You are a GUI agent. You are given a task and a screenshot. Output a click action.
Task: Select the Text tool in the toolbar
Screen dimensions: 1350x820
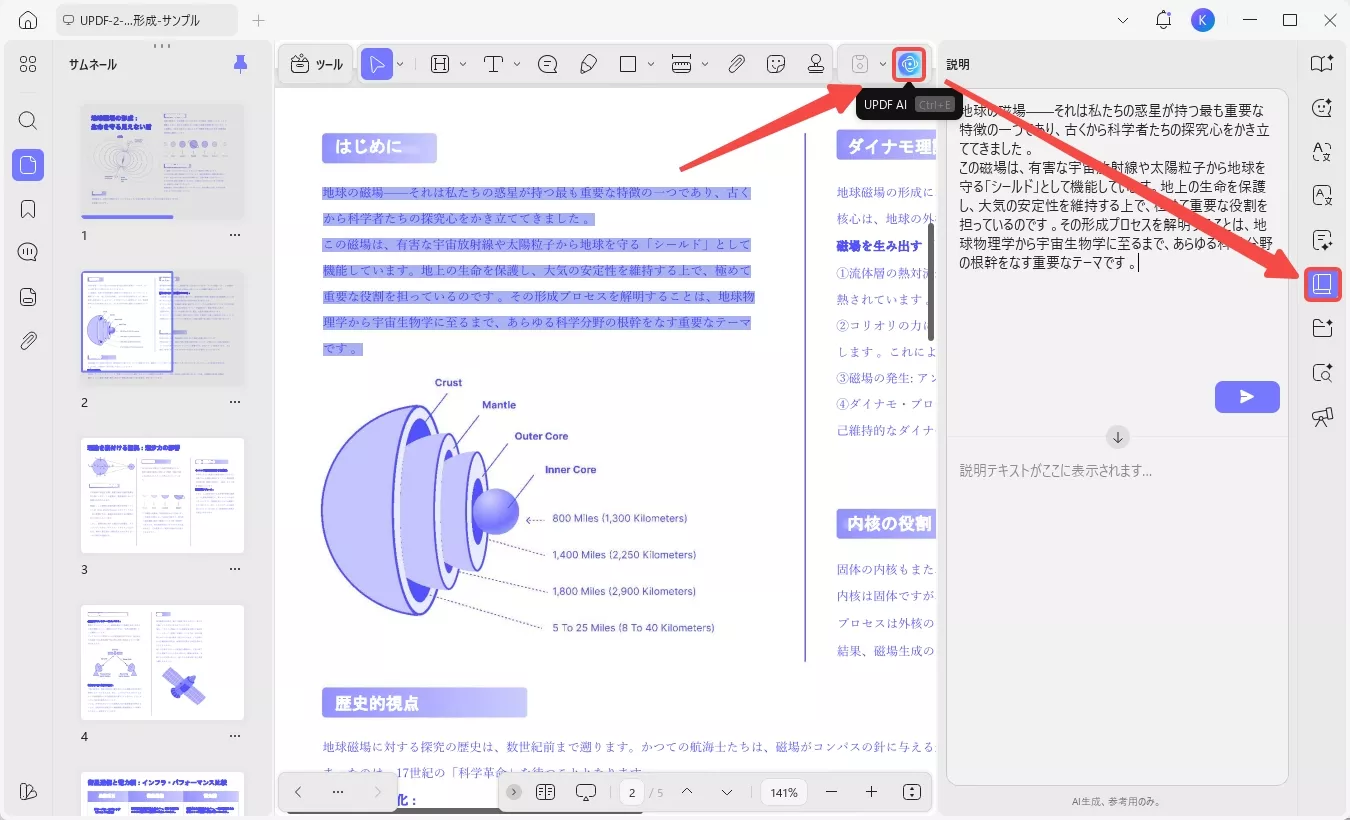(x=494, y=63)
